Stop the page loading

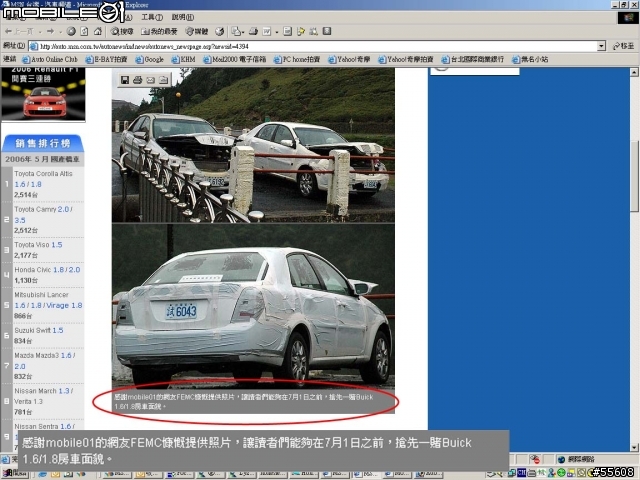[71, 31]
